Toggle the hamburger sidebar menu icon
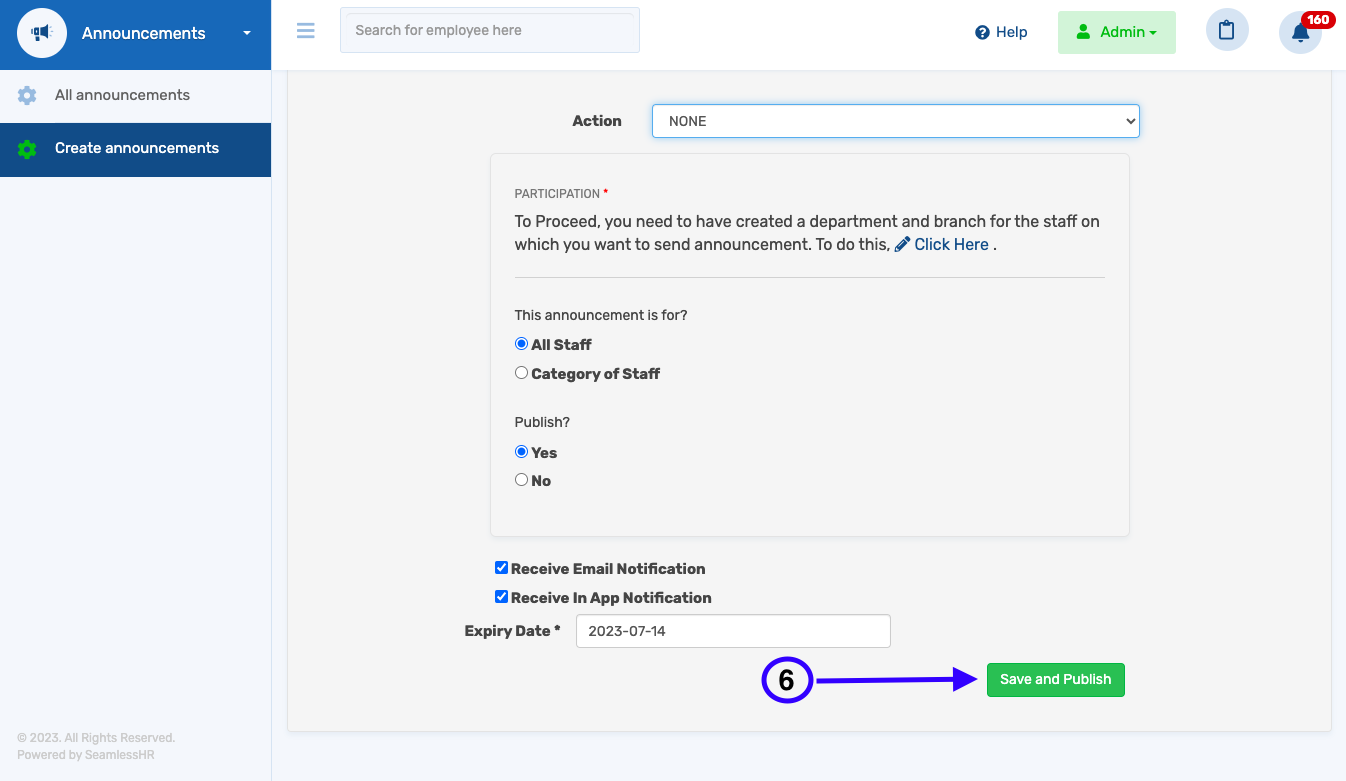This screenshot has height=781, width=1346. tap(306, 31)
